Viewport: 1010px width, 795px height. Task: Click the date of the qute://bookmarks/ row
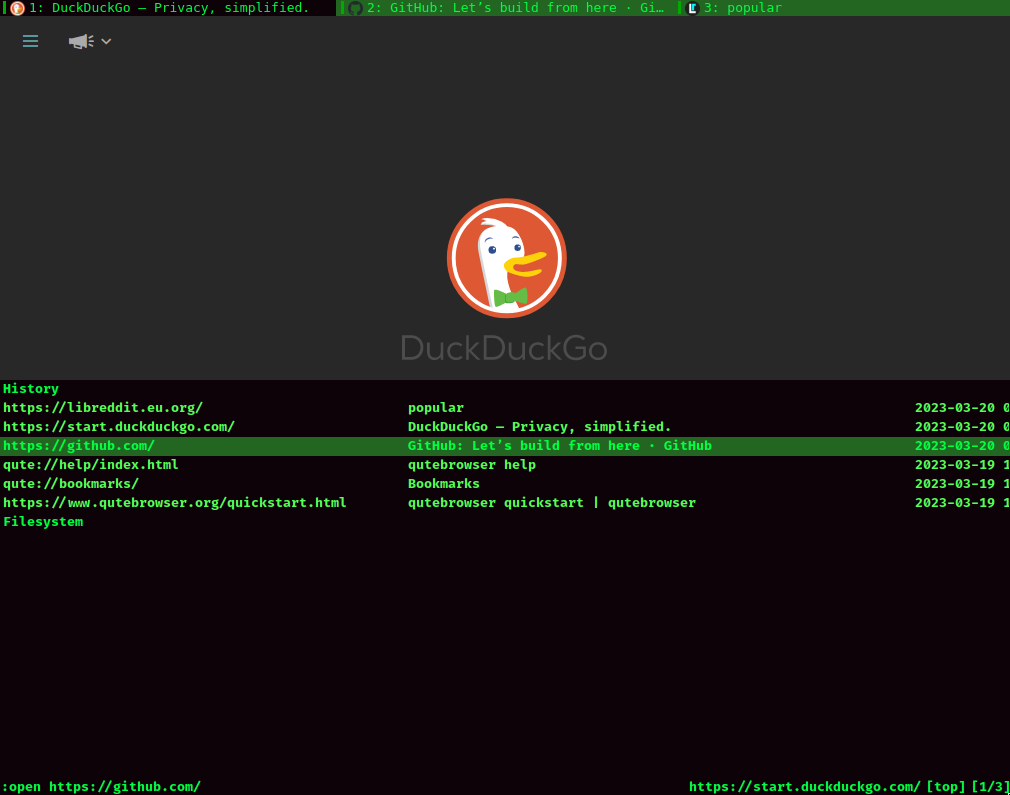pos(962,484)
